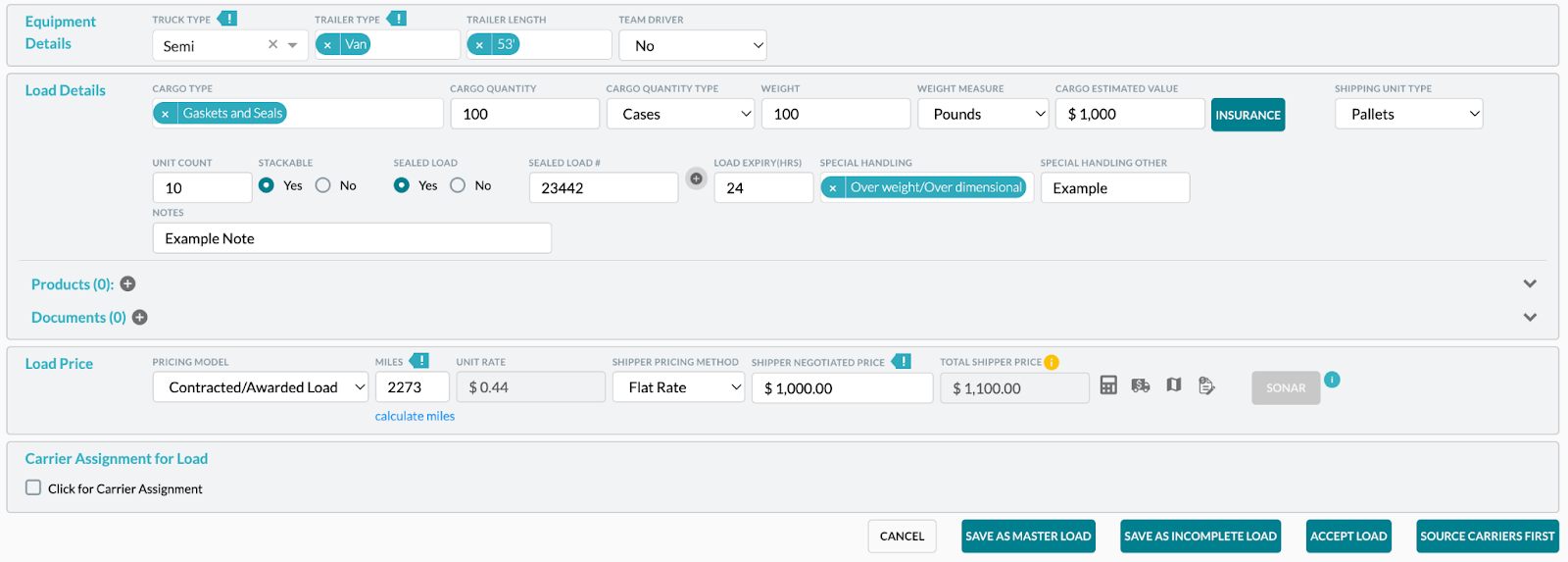Click the invoice edit document icon
Image resolution: width=1568 pixels, height=562 pixels.
[1206, 385]
